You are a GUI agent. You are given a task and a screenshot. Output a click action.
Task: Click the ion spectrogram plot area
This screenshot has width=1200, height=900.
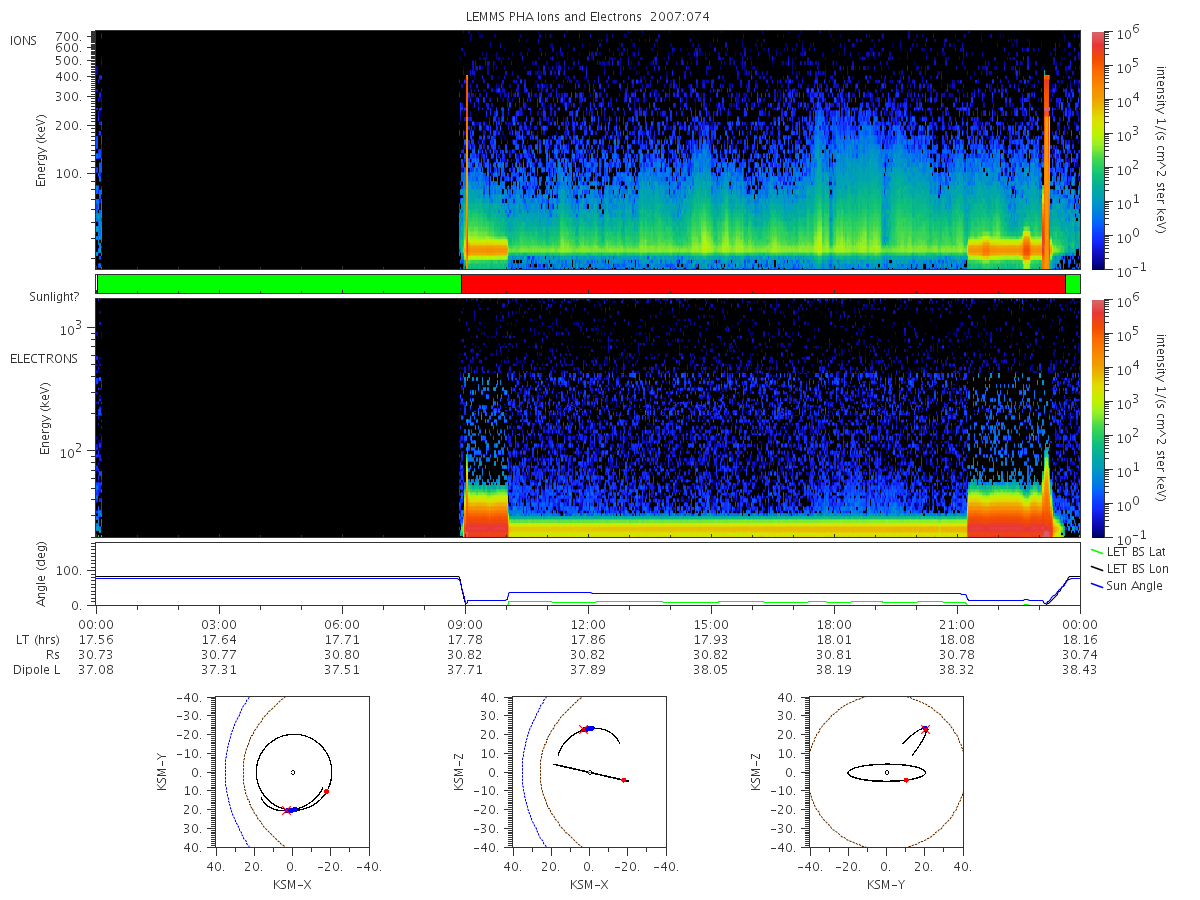tap(588, 150)
